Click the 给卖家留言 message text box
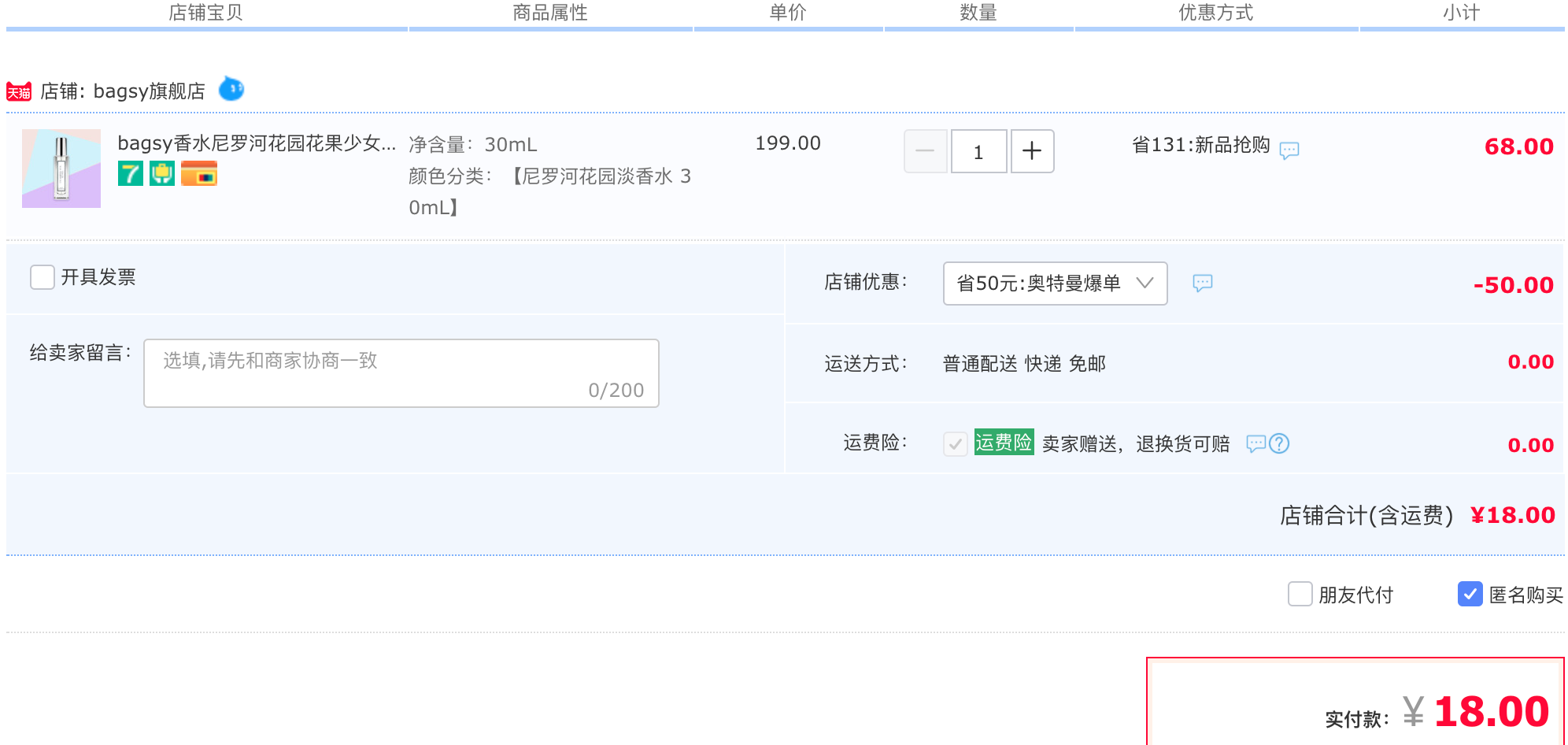The width and height of the screenshot is (1568, 745). 401,373
